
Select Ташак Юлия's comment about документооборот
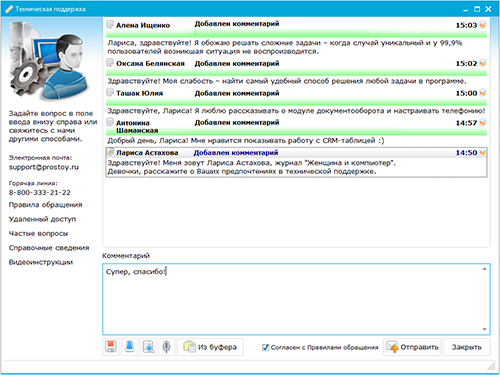[296, 111]
